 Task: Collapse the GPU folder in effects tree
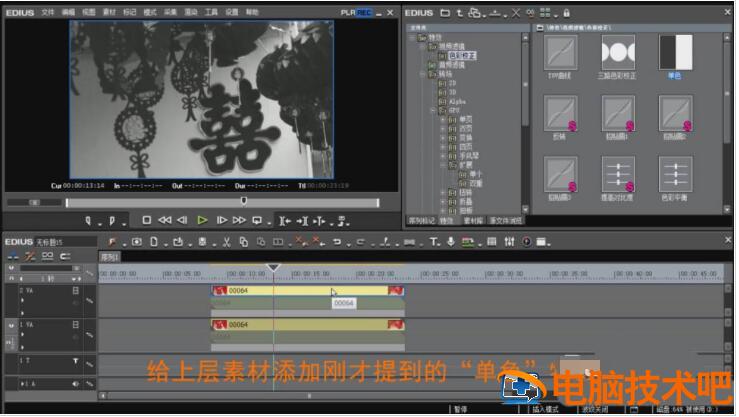433,110
